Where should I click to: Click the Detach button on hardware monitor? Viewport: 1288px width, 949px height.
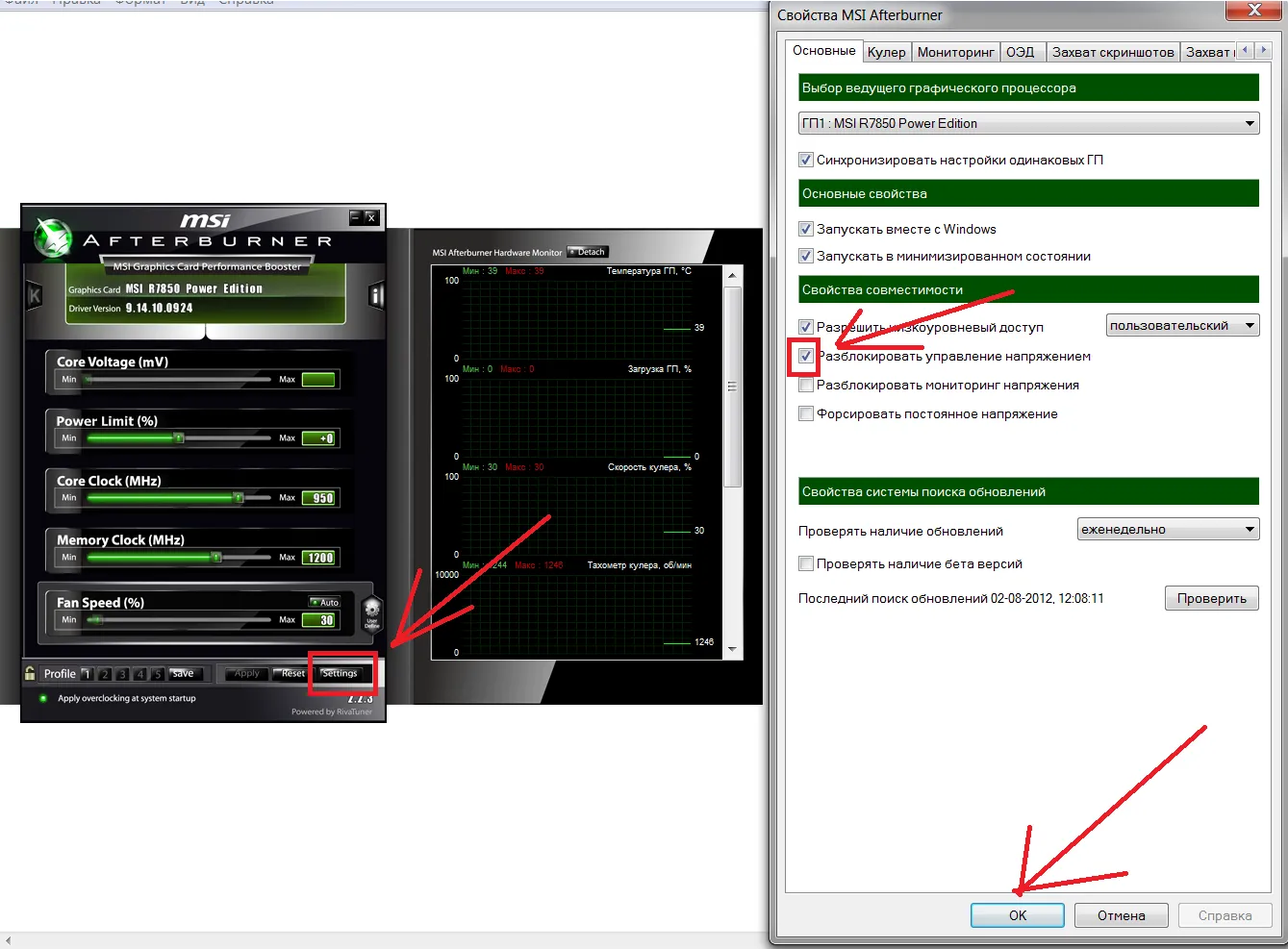[587, 252]
